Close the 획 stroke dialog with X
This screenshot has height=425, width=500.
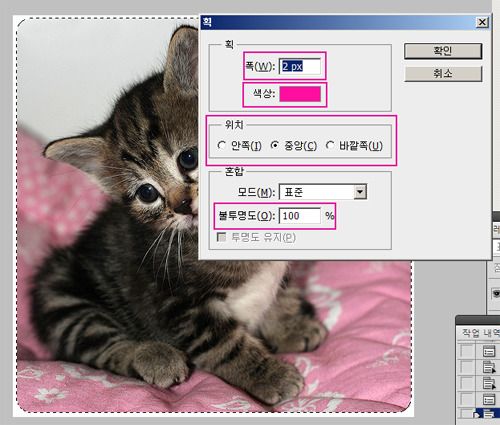click(482, 22)
